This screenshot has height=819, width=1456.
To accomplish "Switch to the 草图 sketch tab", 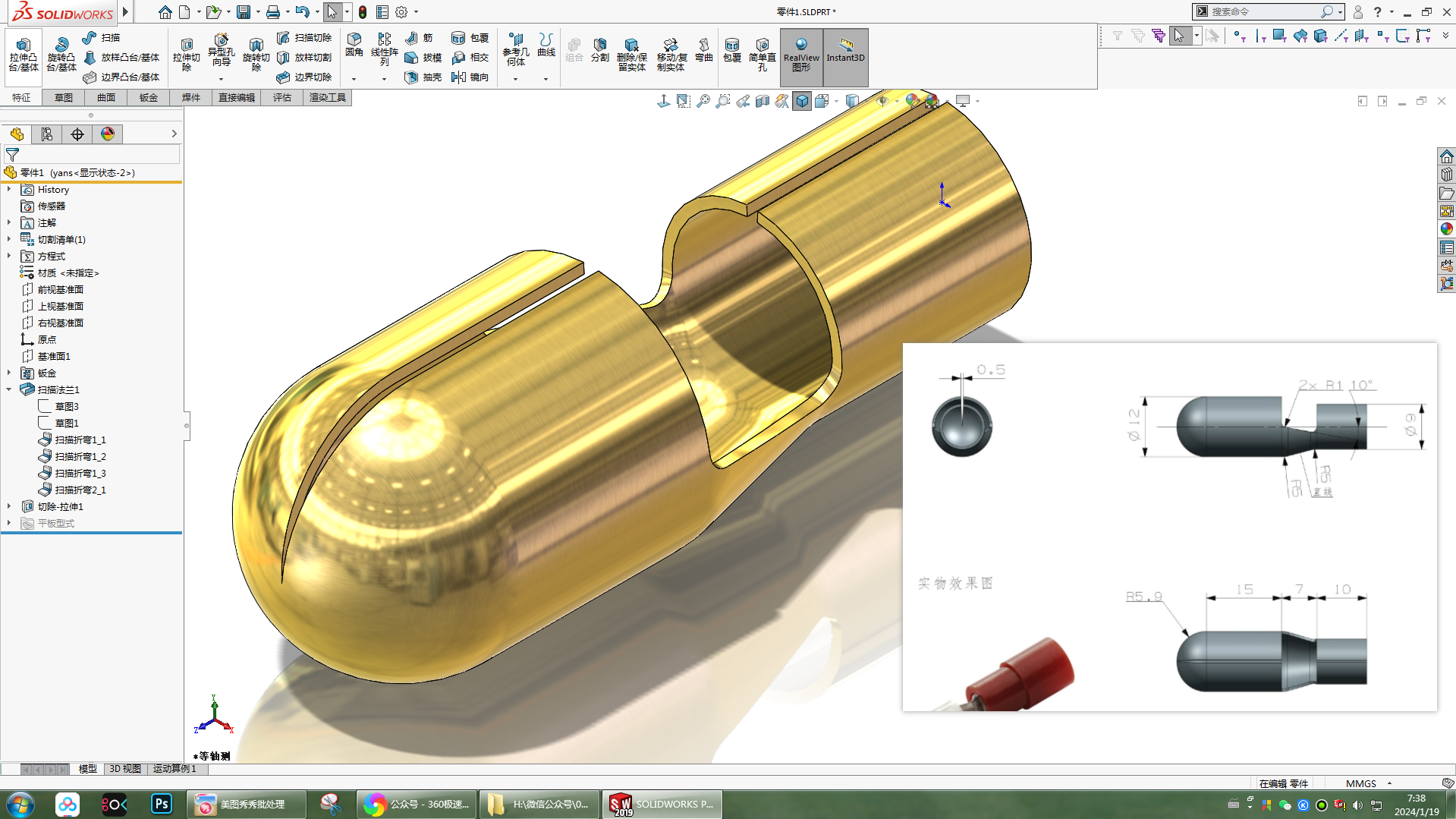I will click(x=64, y=97).
